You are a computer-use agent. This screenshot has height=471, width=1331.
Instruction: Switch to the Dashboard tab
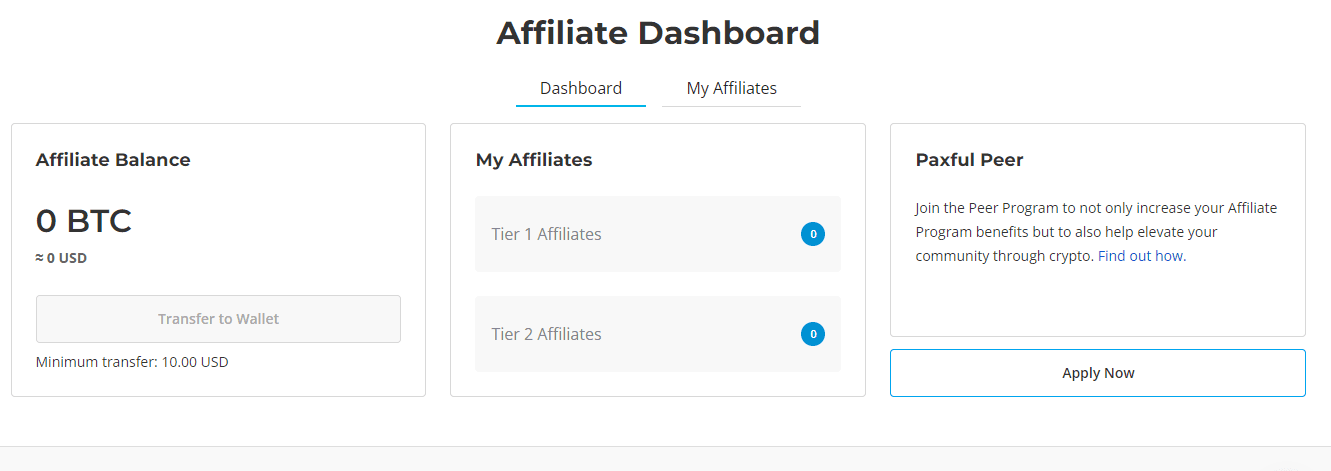581,88
